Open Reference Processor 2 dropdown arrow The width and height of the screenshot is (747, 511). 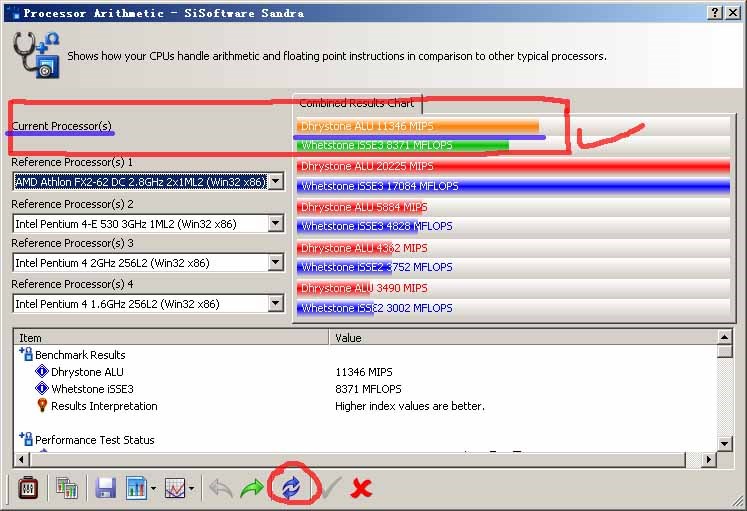pyautogui.click(x=276, y=223)
